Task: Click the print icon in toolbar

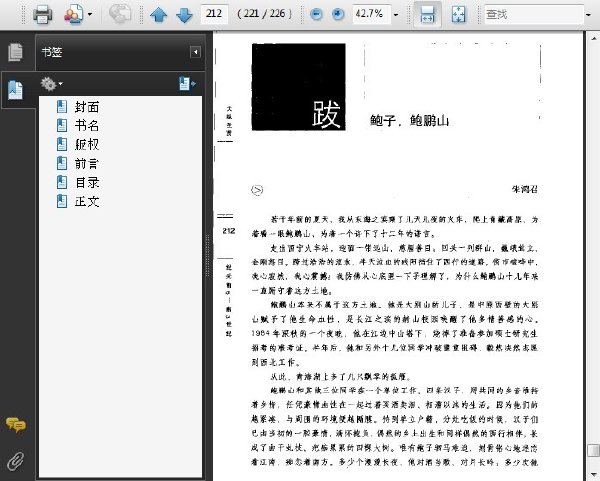Action: pos(42,15)
